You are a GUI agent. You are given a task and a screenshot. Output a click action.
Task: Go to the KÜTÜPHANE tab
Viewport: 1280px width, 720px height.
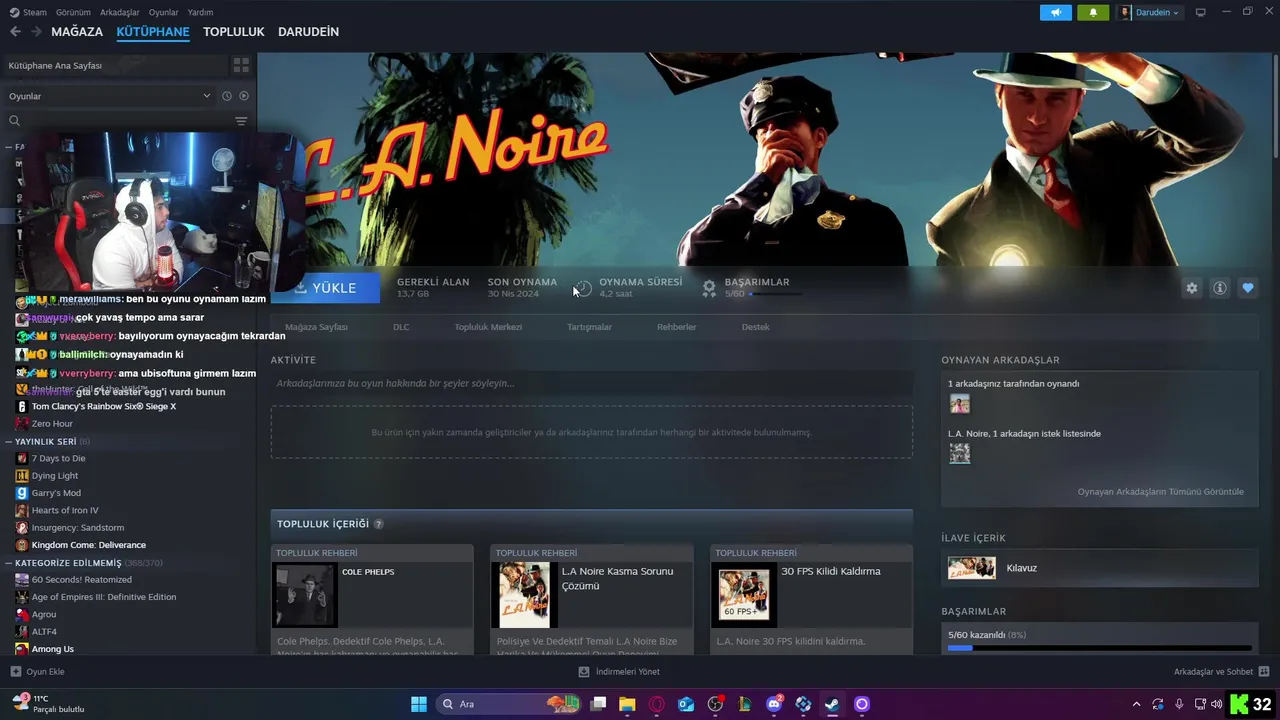coord(153,32)
